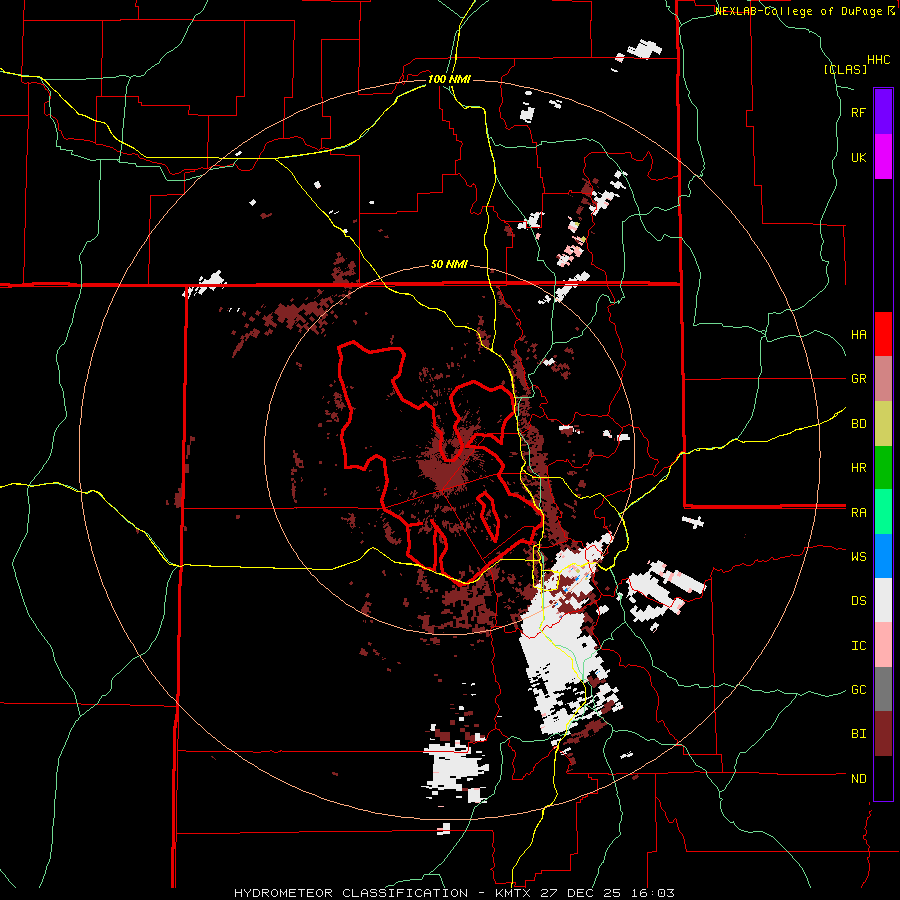Click the UK legend label
The height and width of the screenshot is (900, 900).
point(858,157)
